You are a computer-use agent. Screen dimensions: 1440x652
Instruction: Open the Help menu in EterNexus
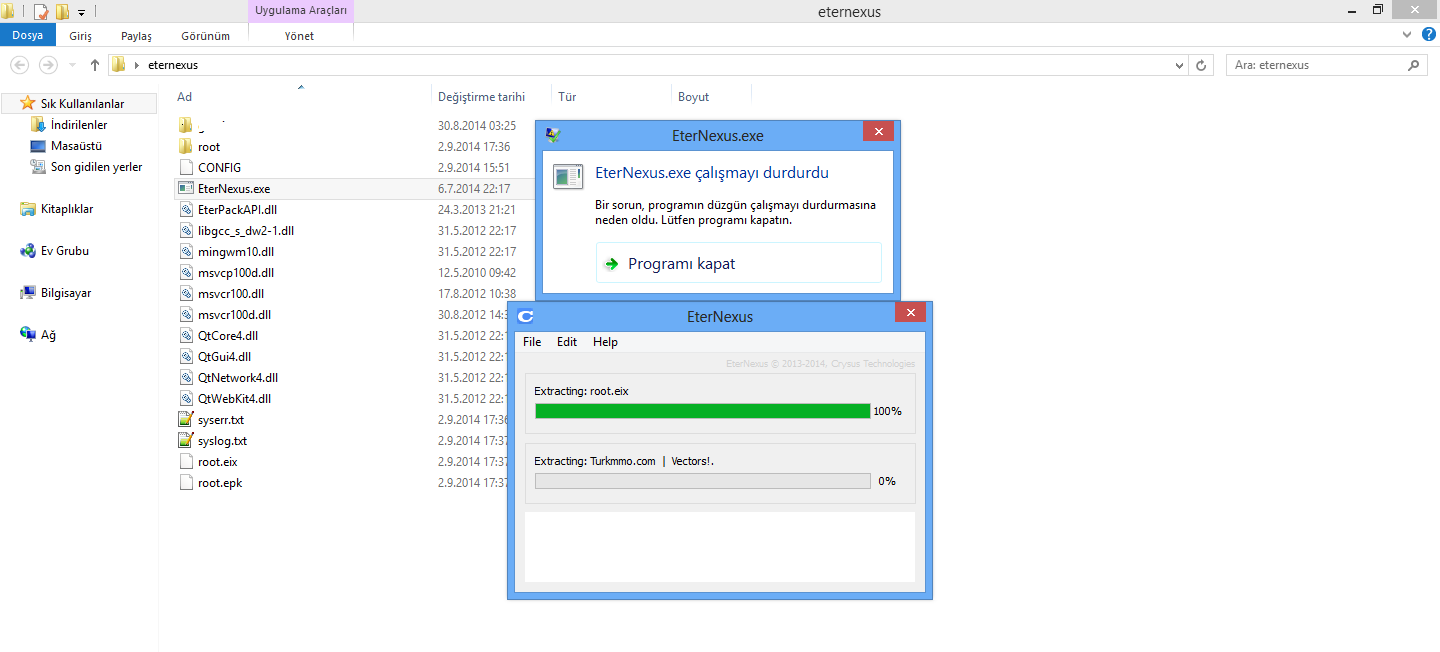coord(605,342)
